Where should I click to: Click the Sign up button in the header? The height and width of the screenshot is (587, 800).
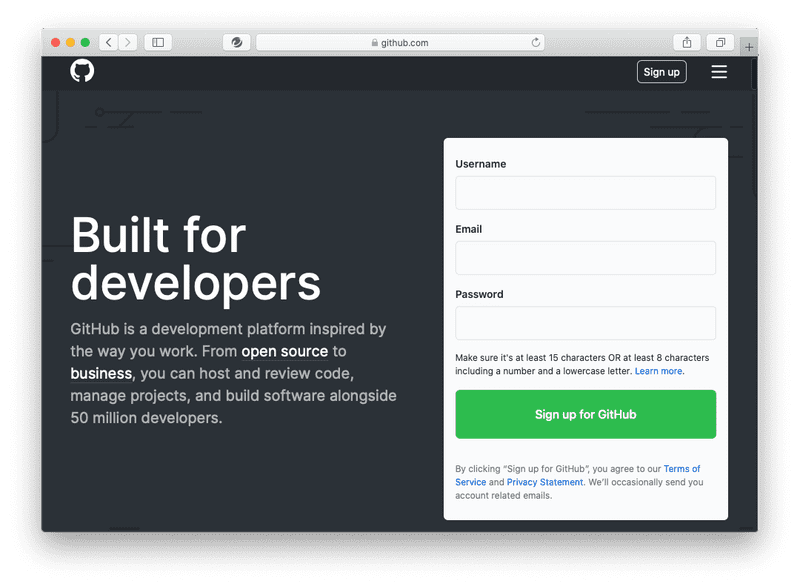661,72
